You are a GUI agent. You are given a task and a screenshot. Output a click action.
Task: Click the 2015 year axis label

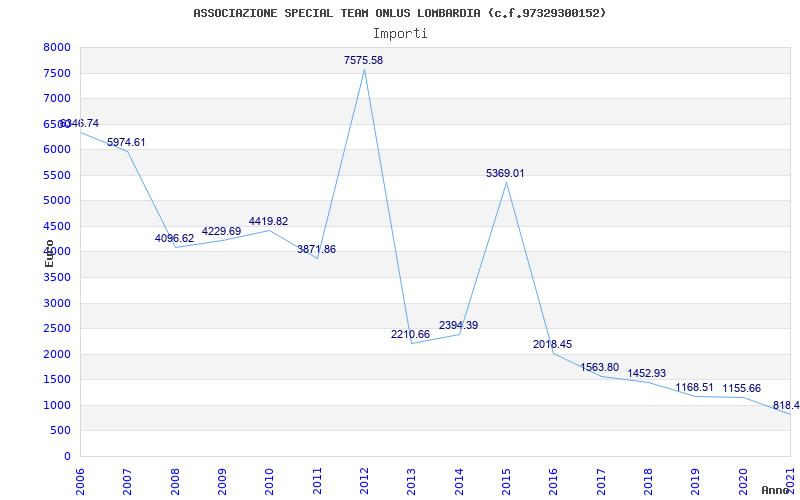tap(506, 482)
